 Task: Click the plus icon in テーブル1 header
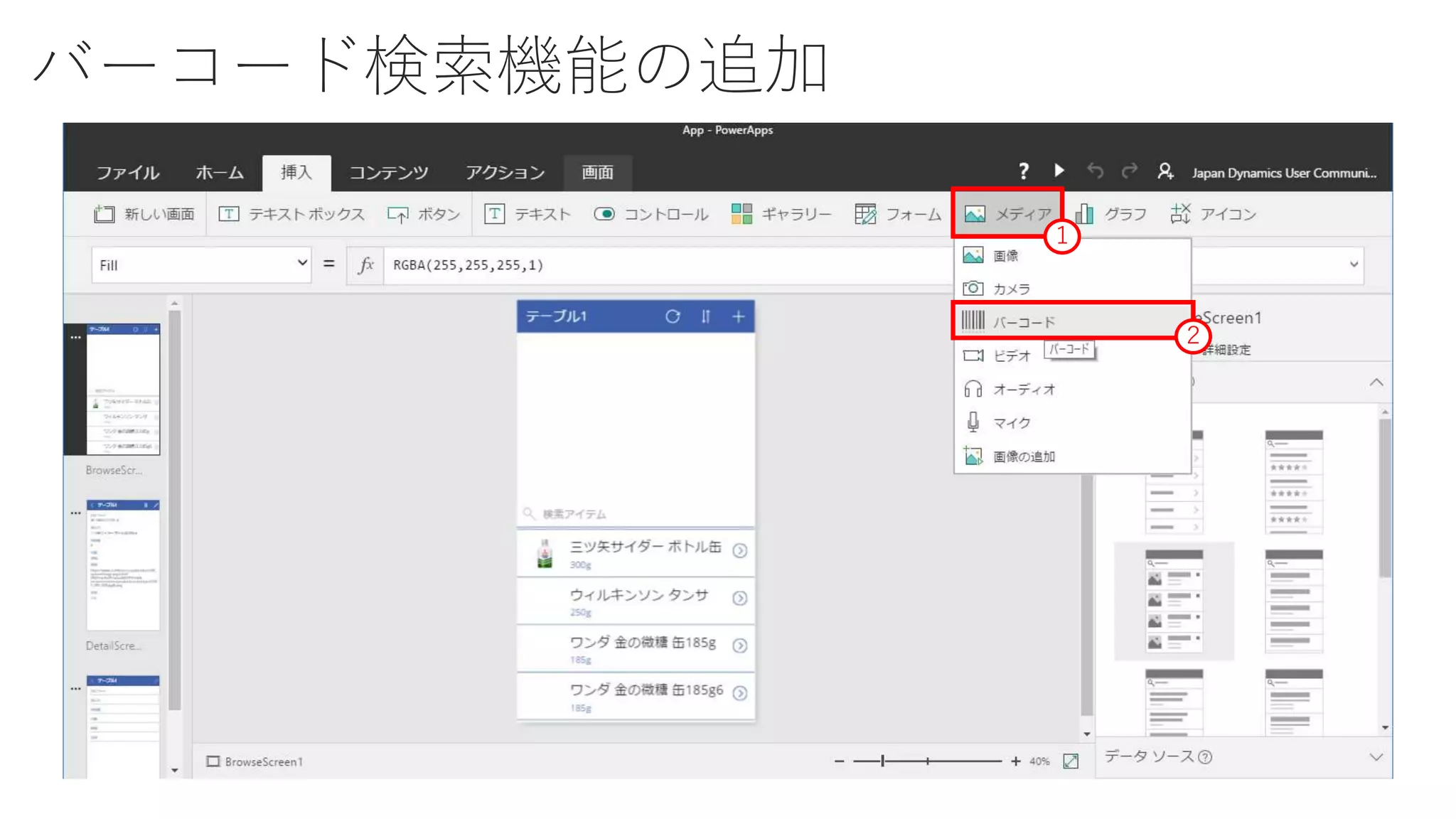click(739, 316)
